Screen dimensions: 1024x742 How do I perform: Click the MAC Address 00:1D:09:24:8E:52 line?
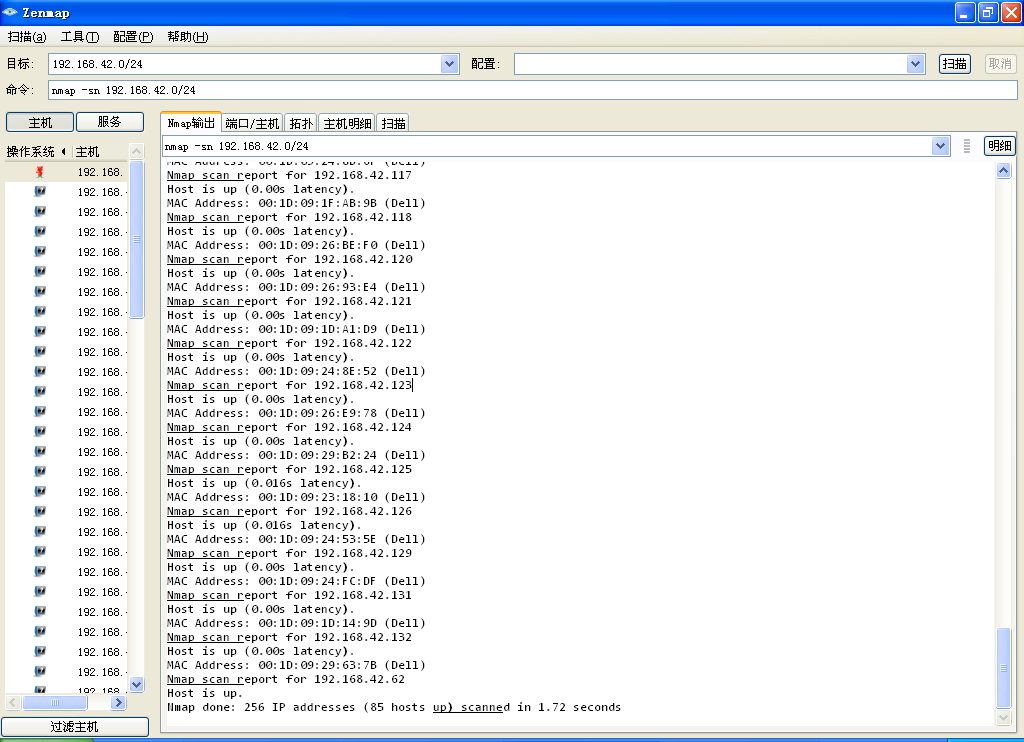296,371
